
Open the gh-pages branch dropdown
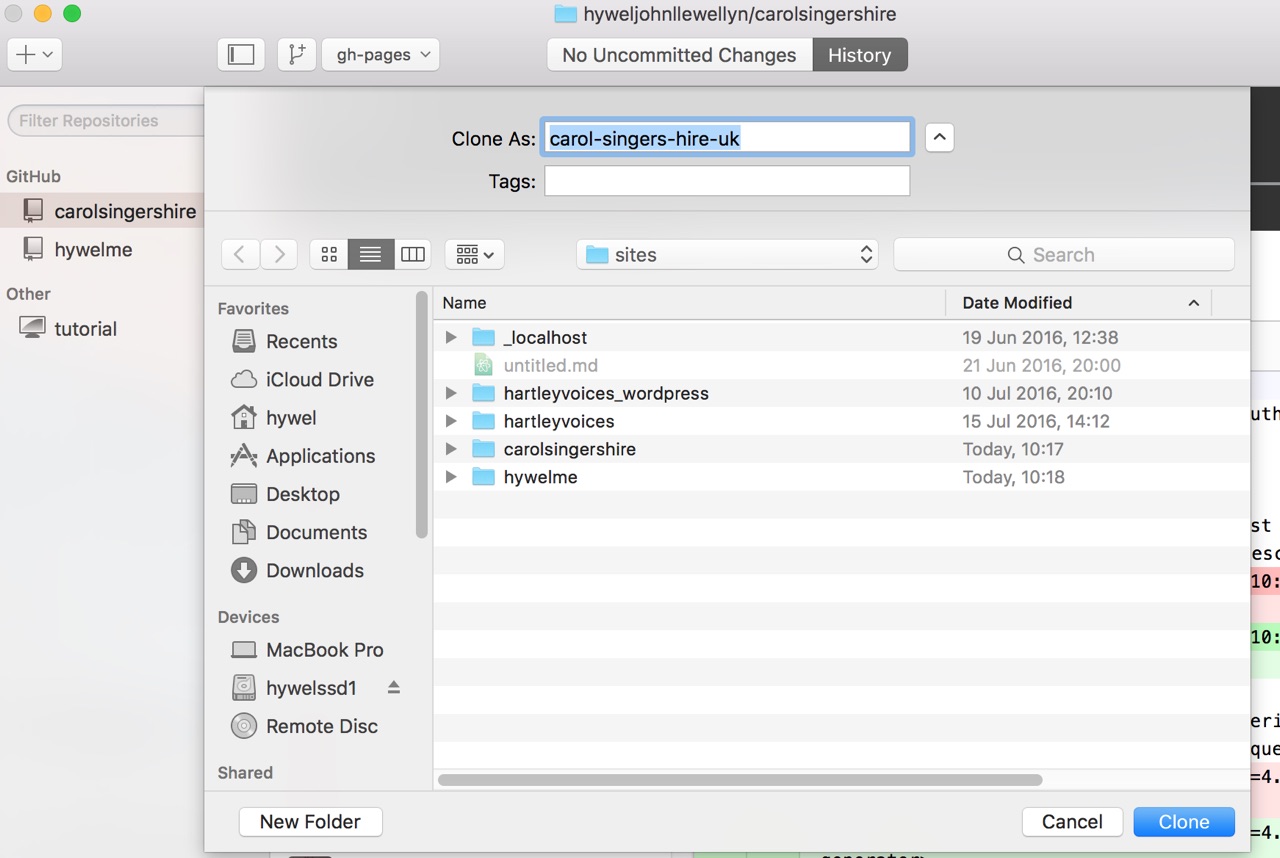pos(381,54)
